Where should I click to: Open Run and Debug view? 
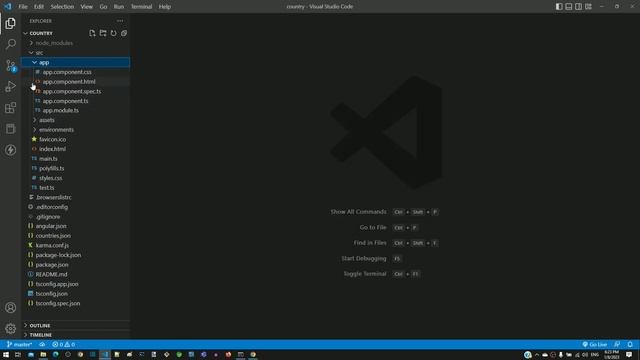click(x=11, y=87)
